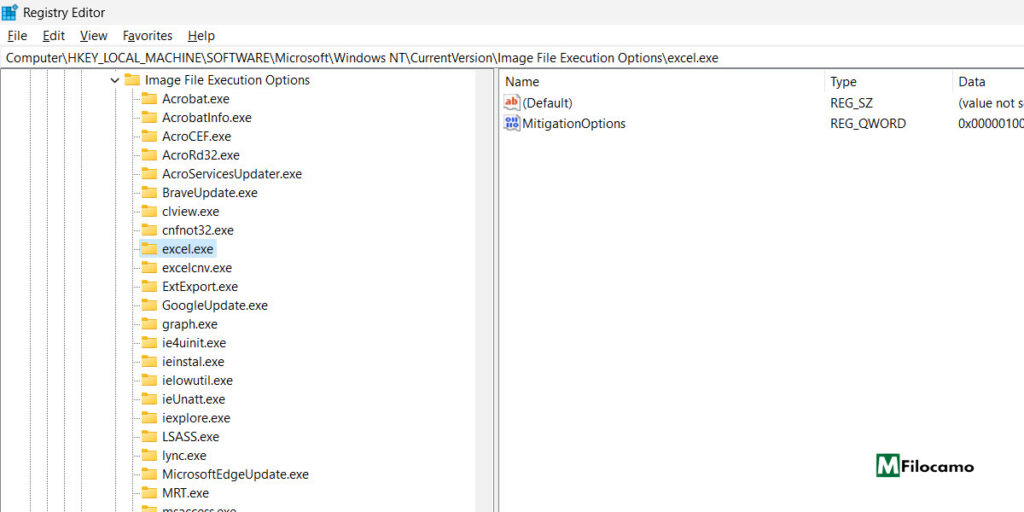Click the Acrobat.exe folder icon
Screen dimensions: 1024x512
(150, 99)
